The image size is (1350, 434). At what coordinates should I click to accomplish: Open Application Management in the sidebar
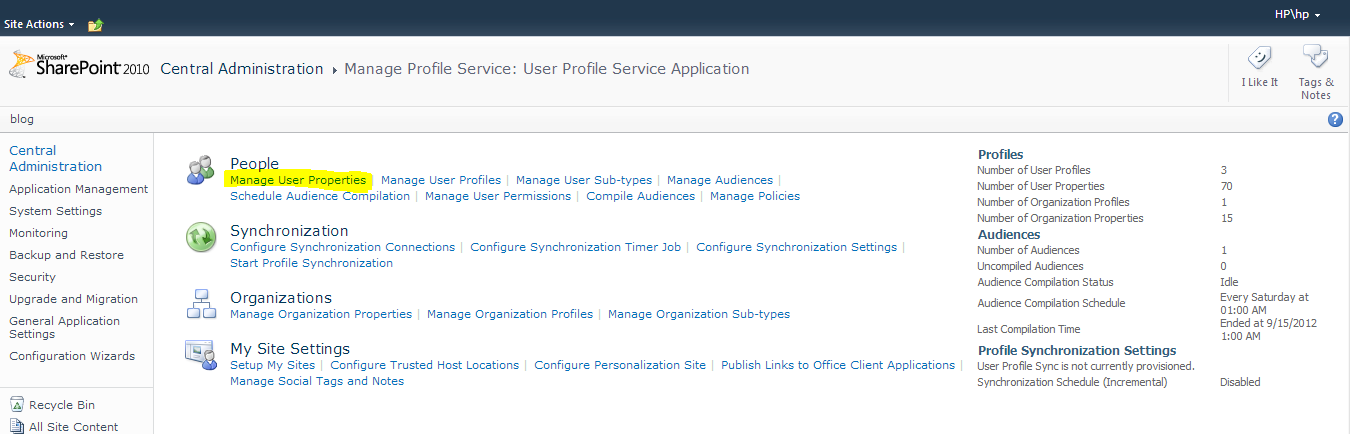click(x=78, y=189)
